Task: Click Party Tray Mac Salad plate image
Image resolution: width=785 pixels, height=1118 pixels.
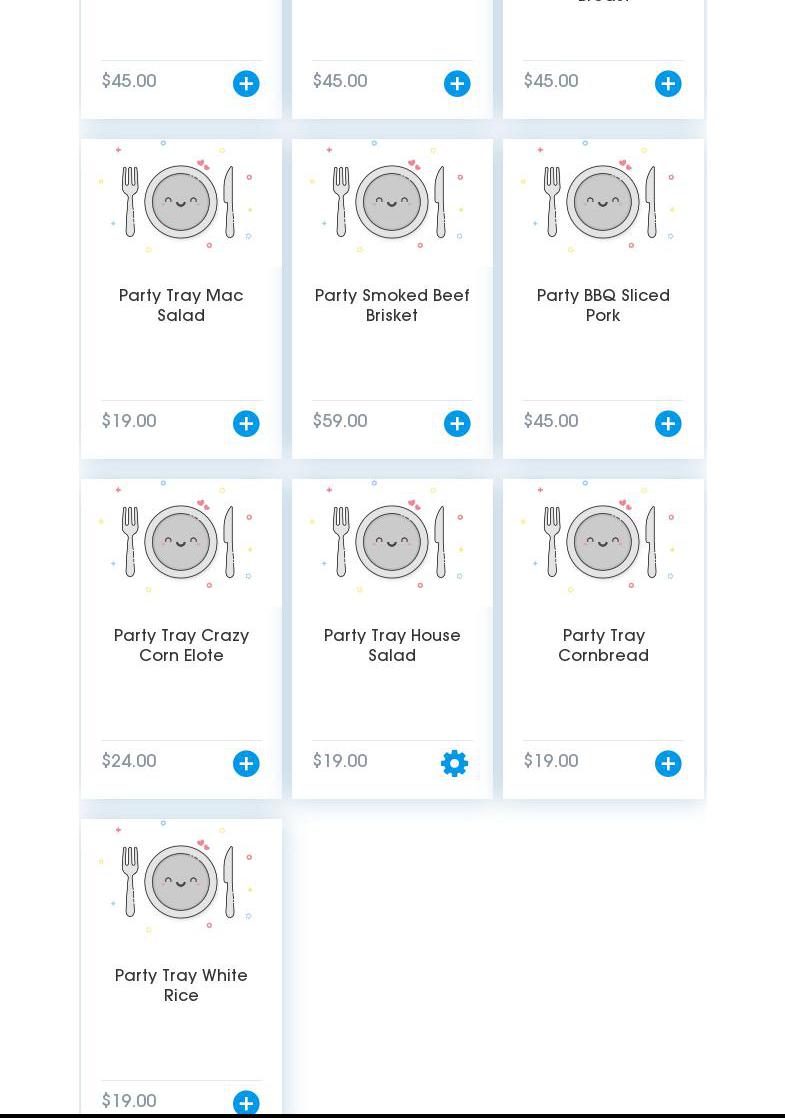Action: pyautogui.click(x=181, y=201)
